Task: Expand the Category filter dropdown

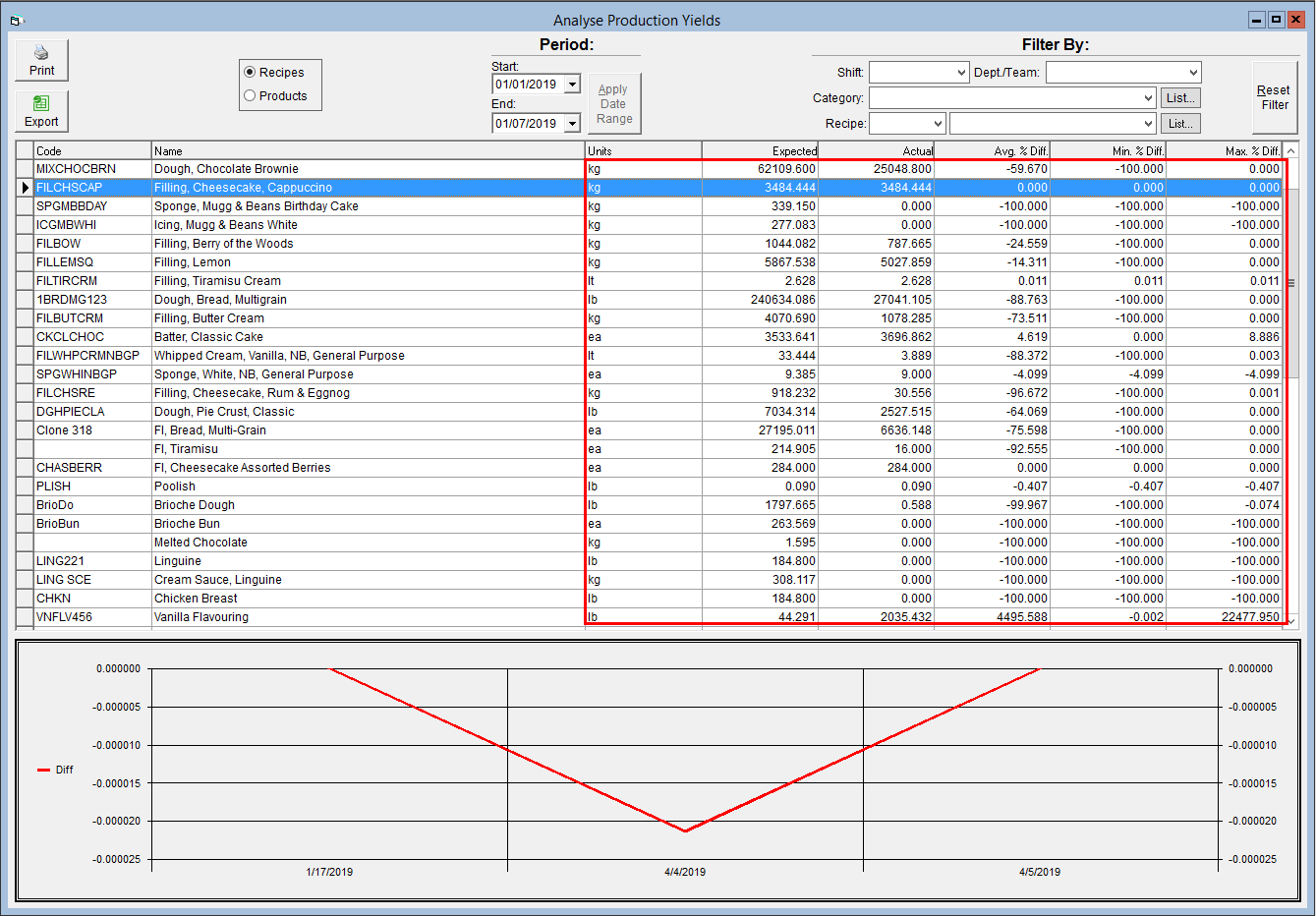Action: click(x=1148, y=98)
